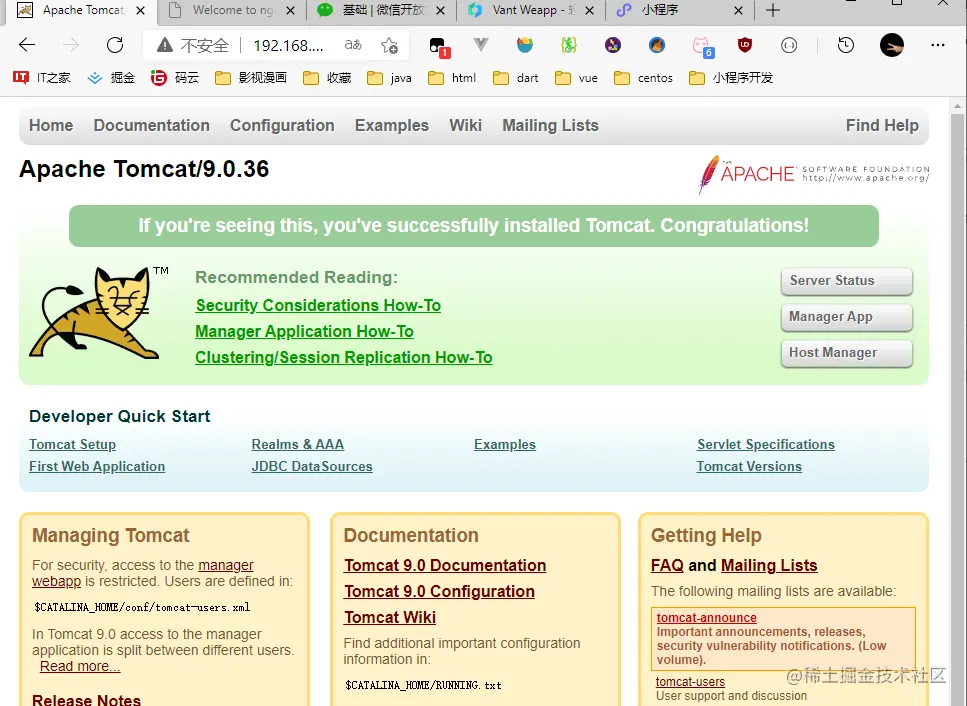
Task: Open Clustering/Session Replication How-To link
Action: coord(344,357)
